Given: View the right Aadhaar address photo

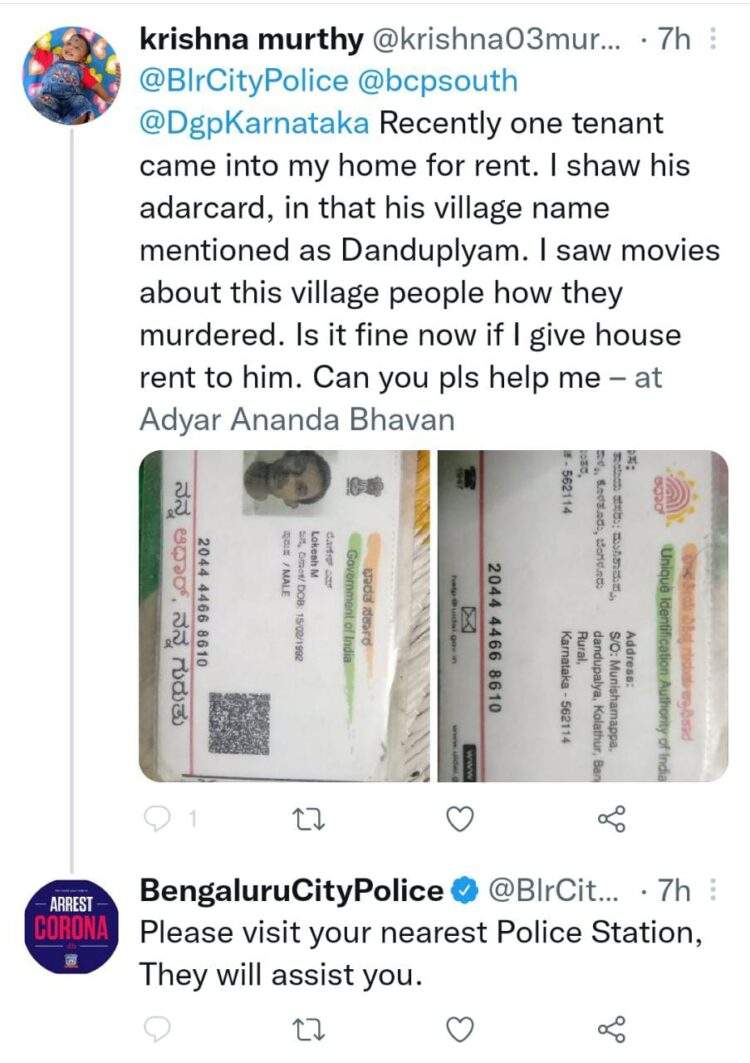Looking at the screenshot, I should [583, 615].
